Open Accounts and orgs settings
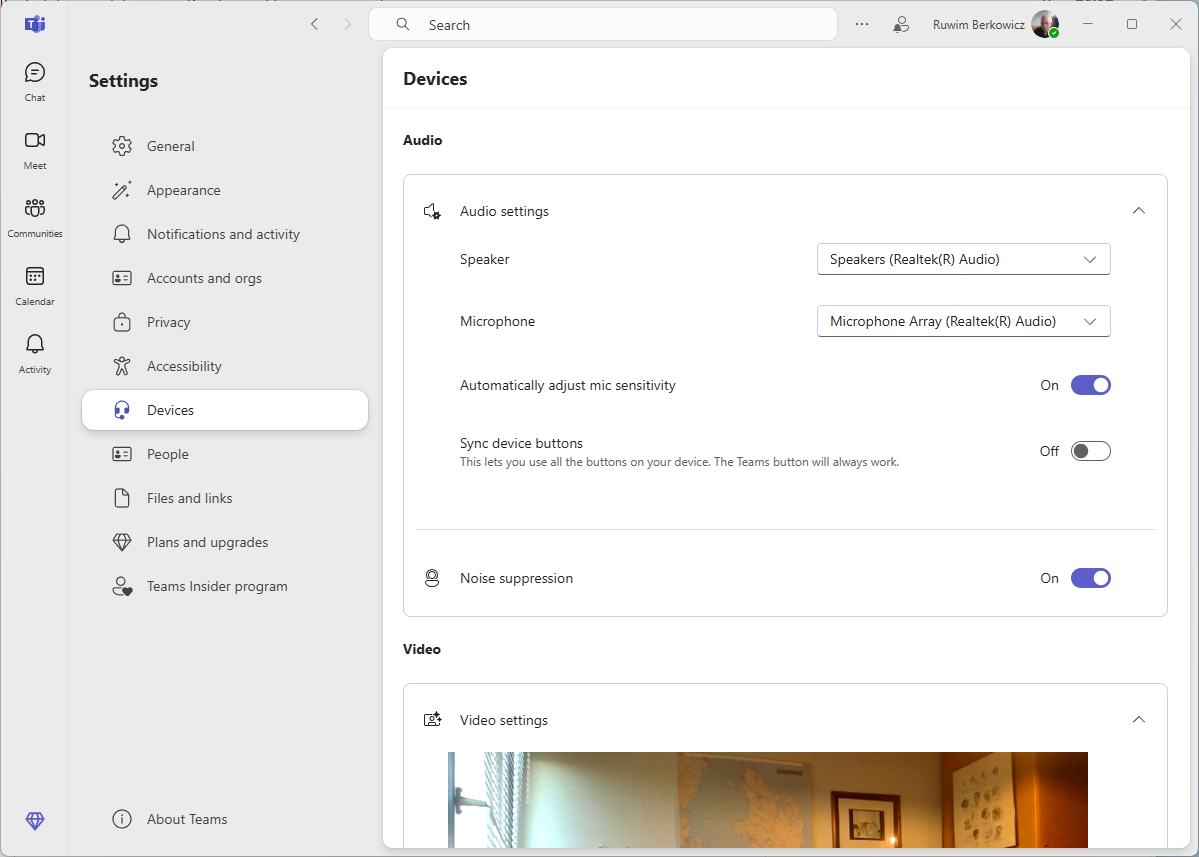The height and width of the screenshot is (857, 1199). coord(225,278)
